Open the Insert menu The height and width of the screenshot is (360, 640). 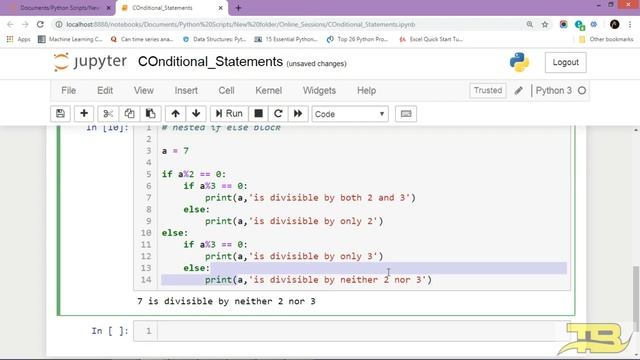click(x=186, y=91)
